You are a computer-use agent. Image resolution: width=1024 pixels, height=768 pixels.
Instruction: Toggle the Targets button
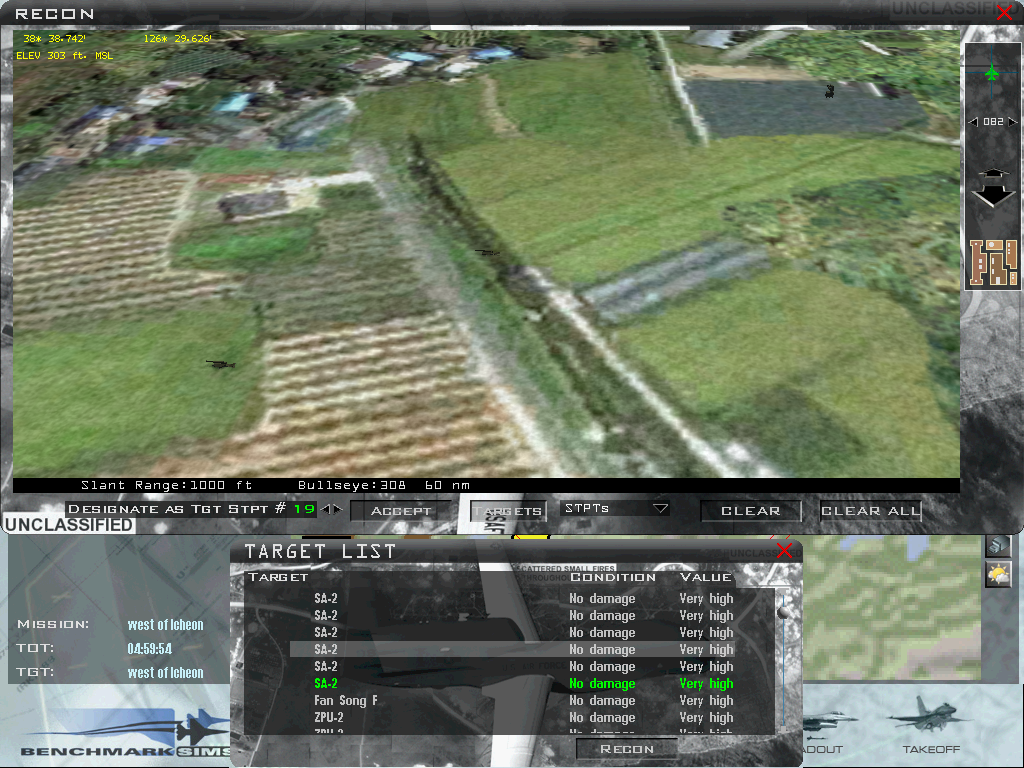pyautogui.click(x=508, y=511)
